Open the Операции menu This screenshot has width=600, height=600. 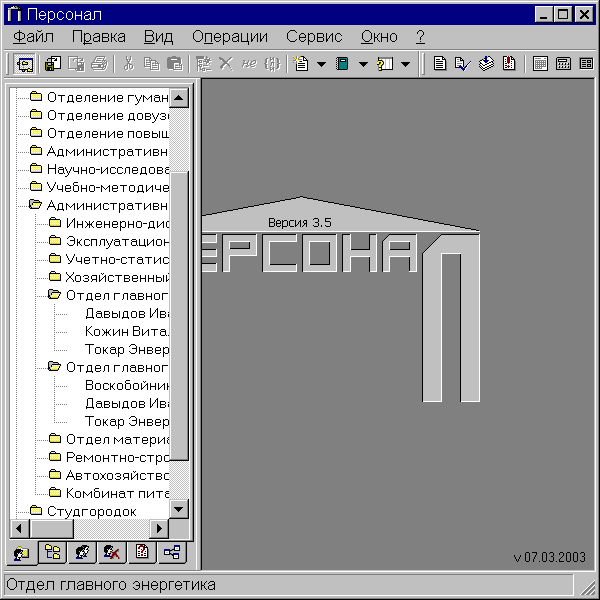tap(229, 37)
